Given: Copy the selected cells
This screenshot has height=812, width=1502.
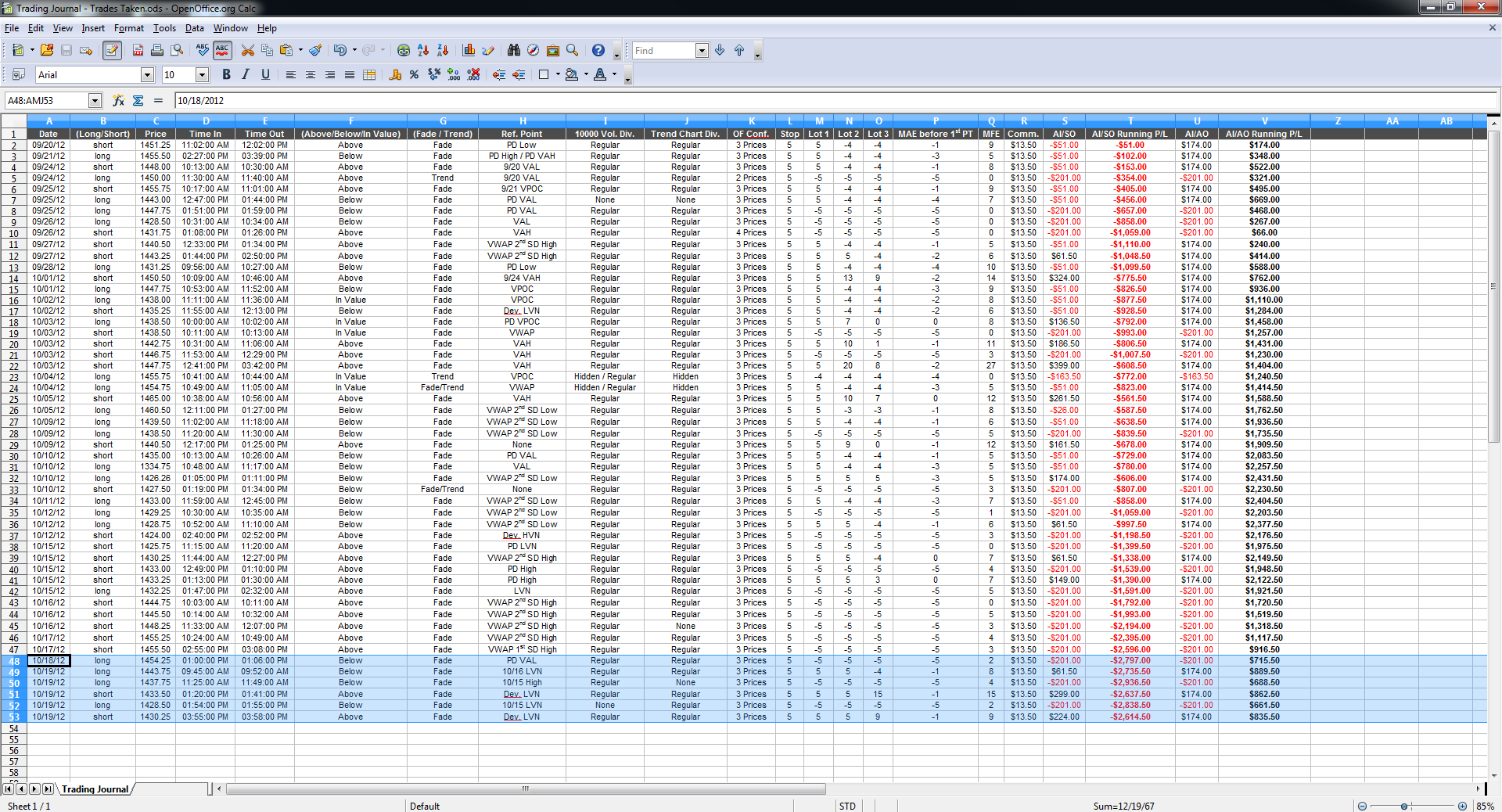Looking at the screenshot, I should click(268, 50).
